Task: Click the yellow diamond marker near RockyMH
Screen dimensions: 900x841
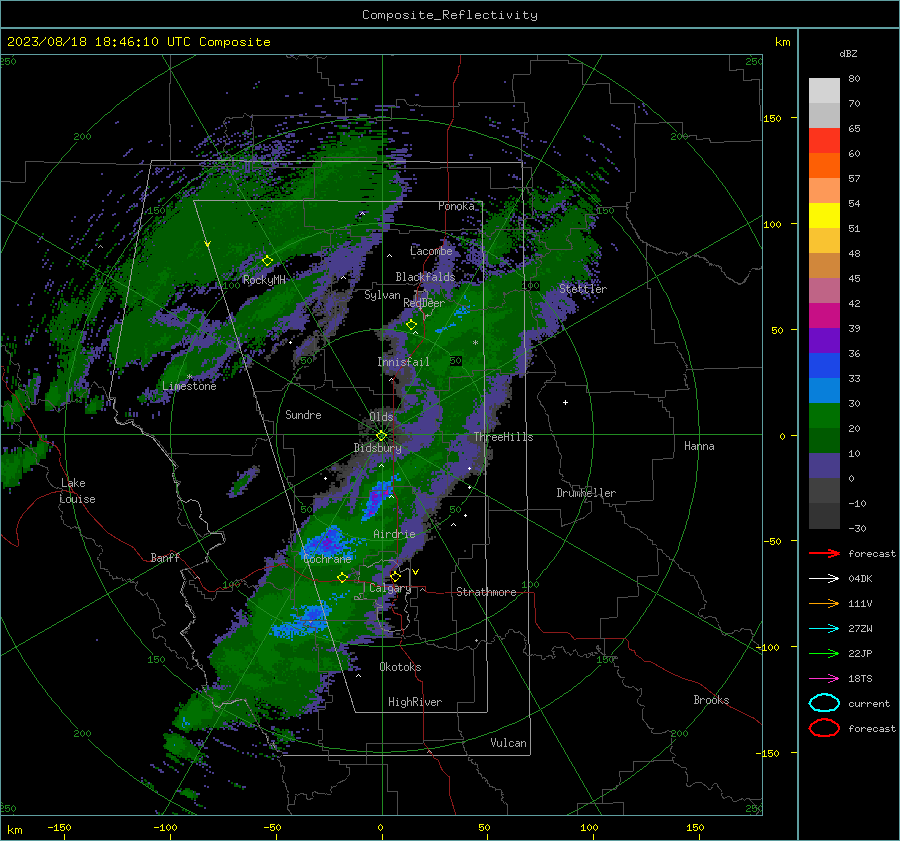Action: [267, 261]
